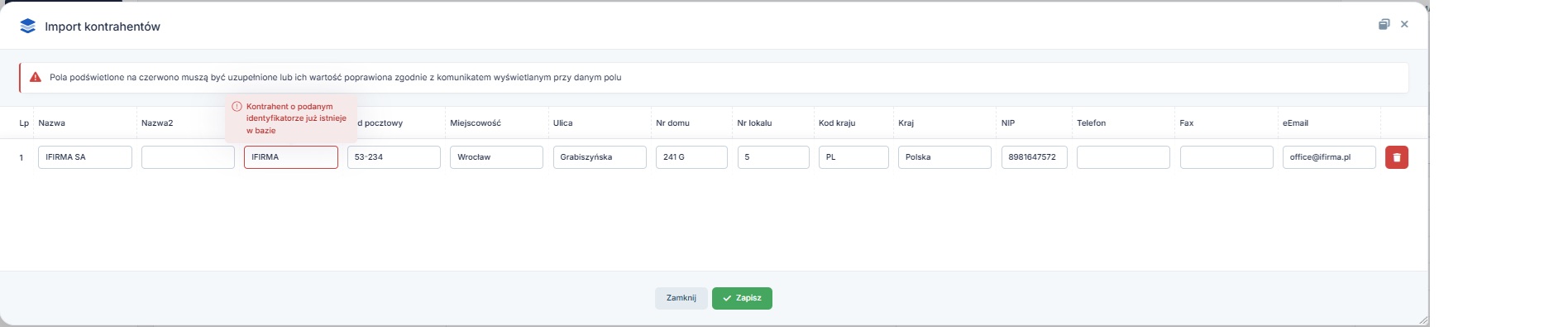Screen dimensions: 1568x327
Task: Click the Nr domu field 241 G
Action: pyautogui.click(x=691, y=157)
